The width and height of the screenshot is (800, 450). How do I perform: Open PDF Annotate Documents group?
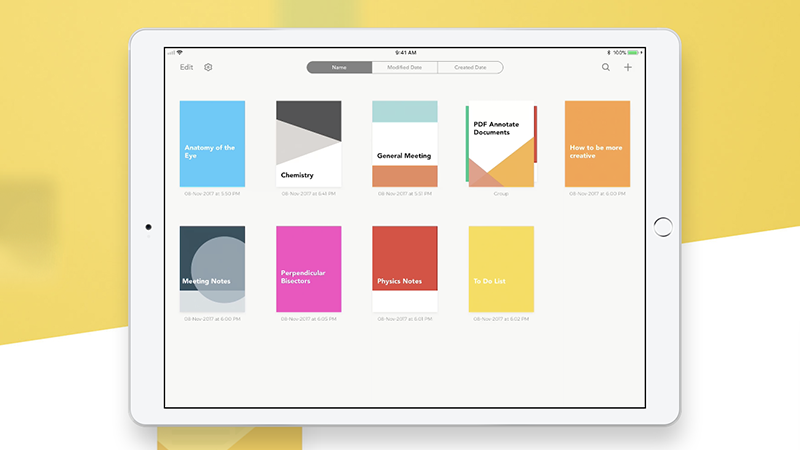point(501,144)
